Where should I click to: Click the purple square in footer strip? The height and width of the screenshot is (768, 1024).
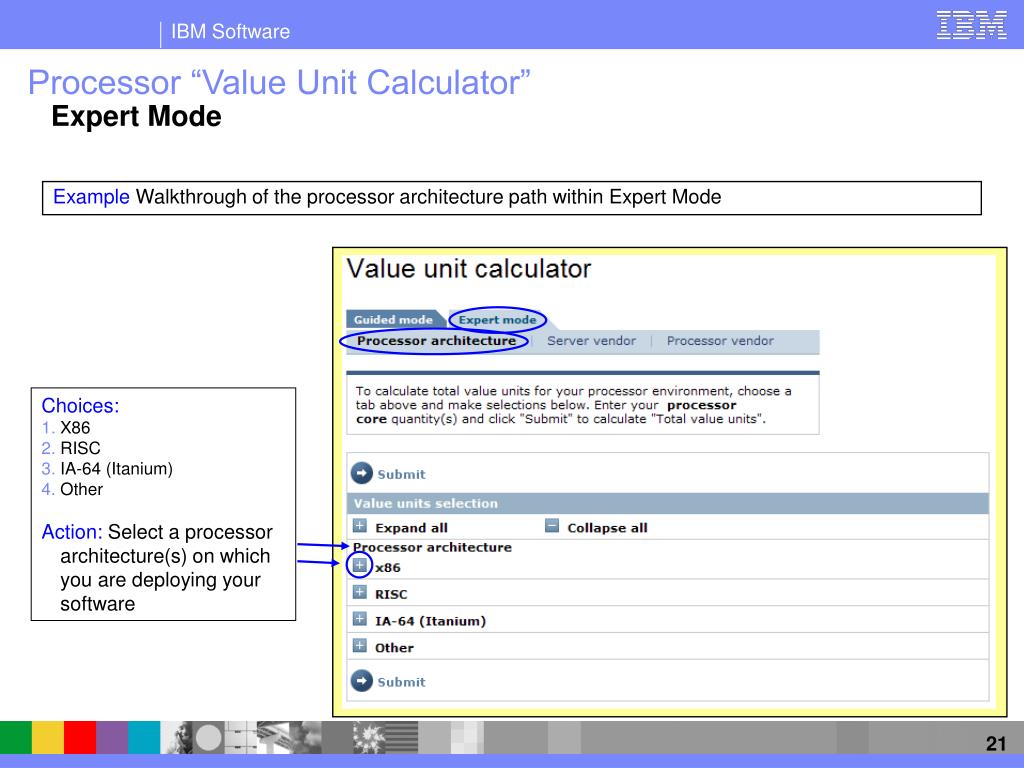(112, 737)
